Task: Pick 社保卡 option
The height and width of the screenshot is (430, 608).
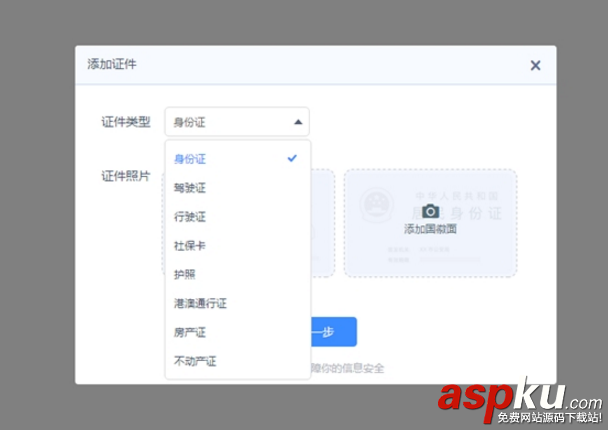Action: [238, 245]
